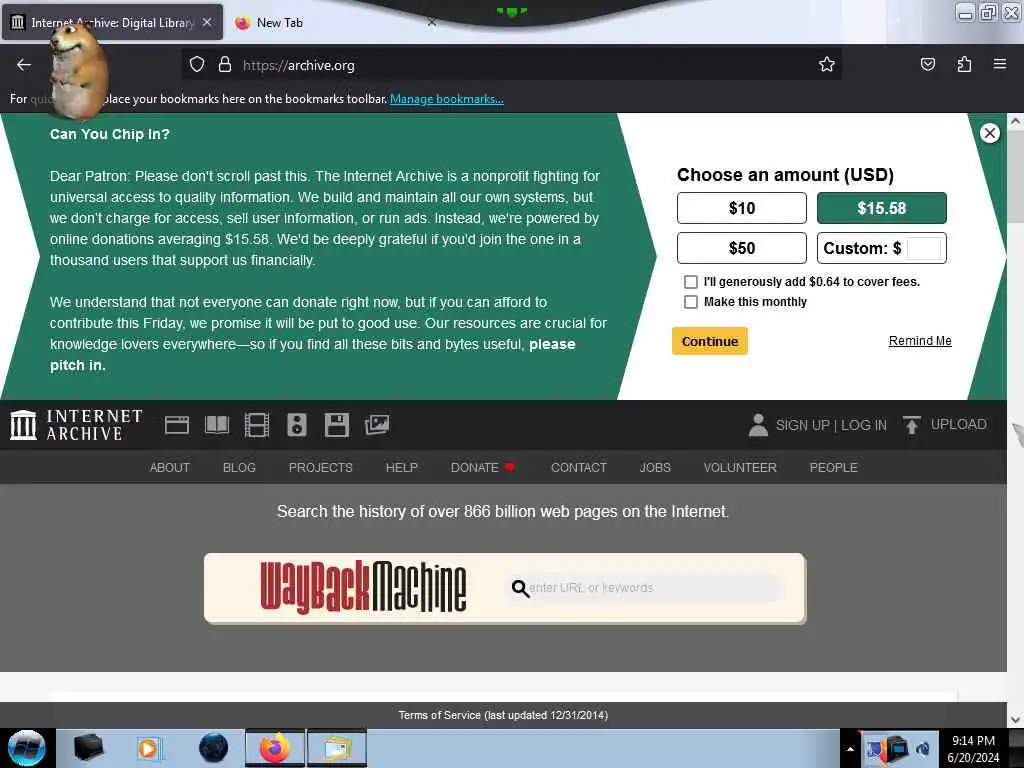Open the JOBS menu item
This screenshot has height=768, width=1024.
pos(655,468)
